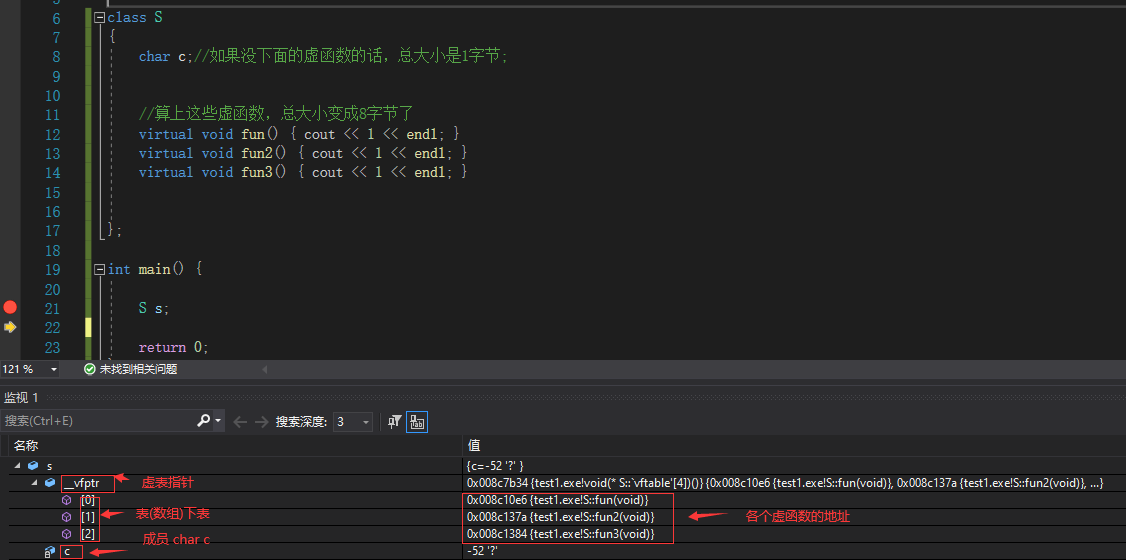The height and width of the screenshot is (560, 1126).
Task: Click the value 0x008c10e6 S::fun(void)
Action: click(x=558, y=500)
